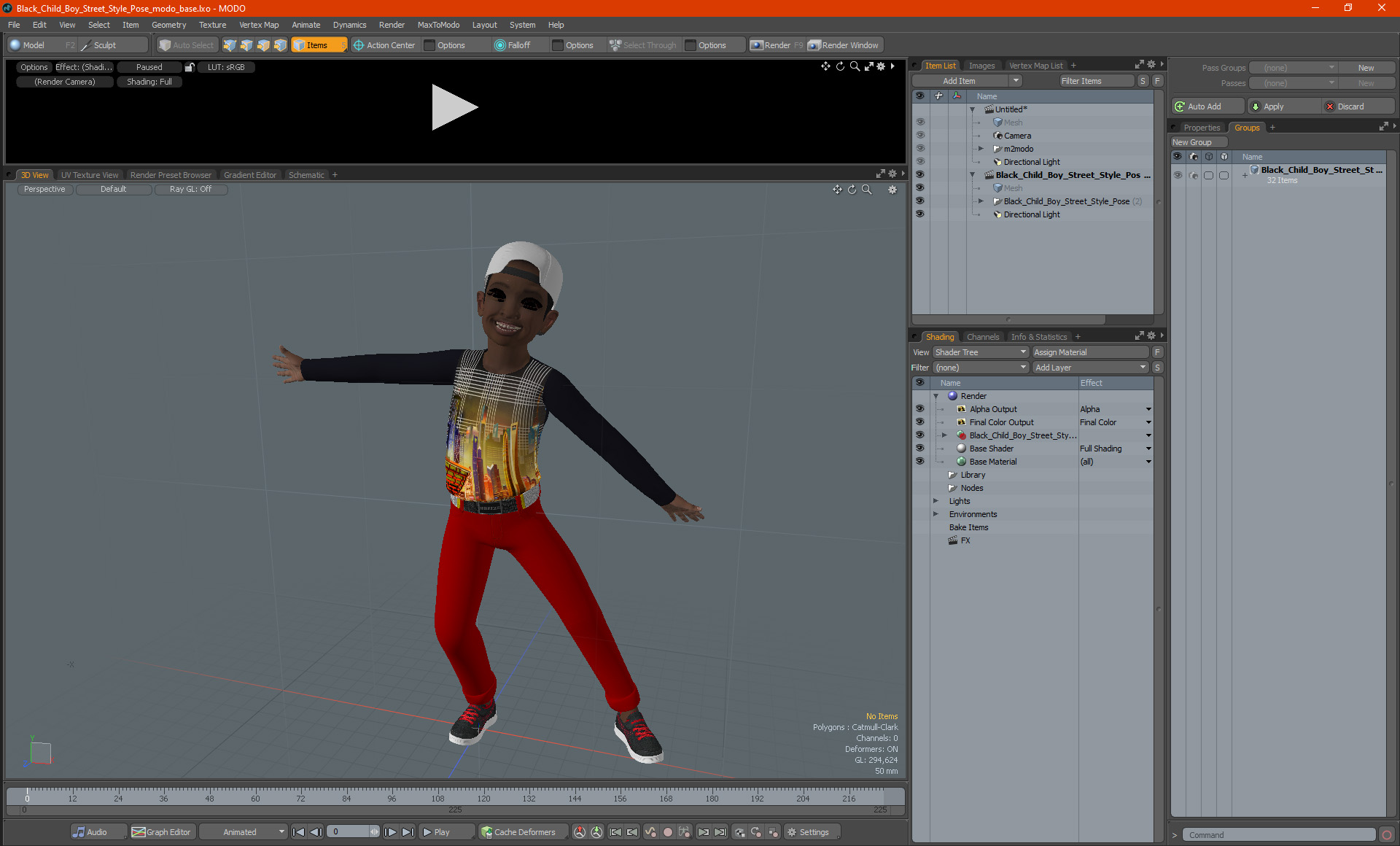Viewport: 1400px width, 846px height.
Task: Hide the Camera item visibility eye
Action: tap(919, 136)
